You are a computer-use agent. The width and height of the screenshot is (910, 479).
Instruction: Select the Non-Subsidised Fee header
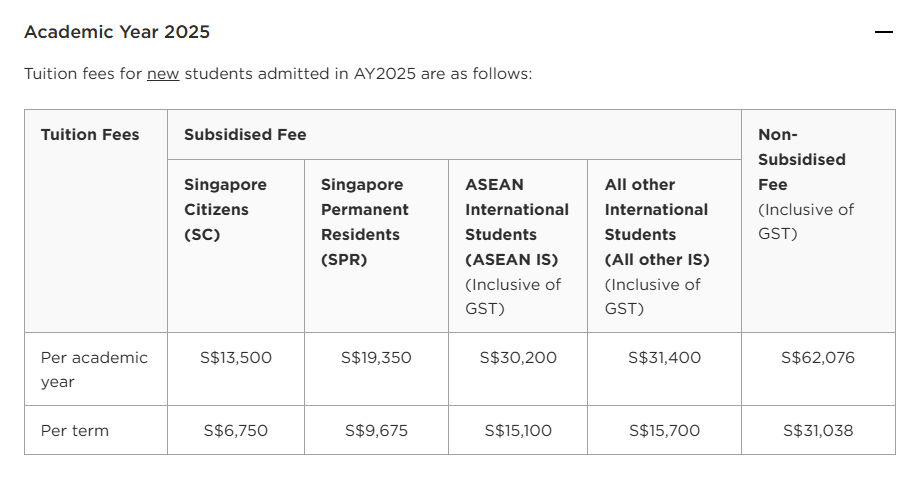click(x=818, y=221)
